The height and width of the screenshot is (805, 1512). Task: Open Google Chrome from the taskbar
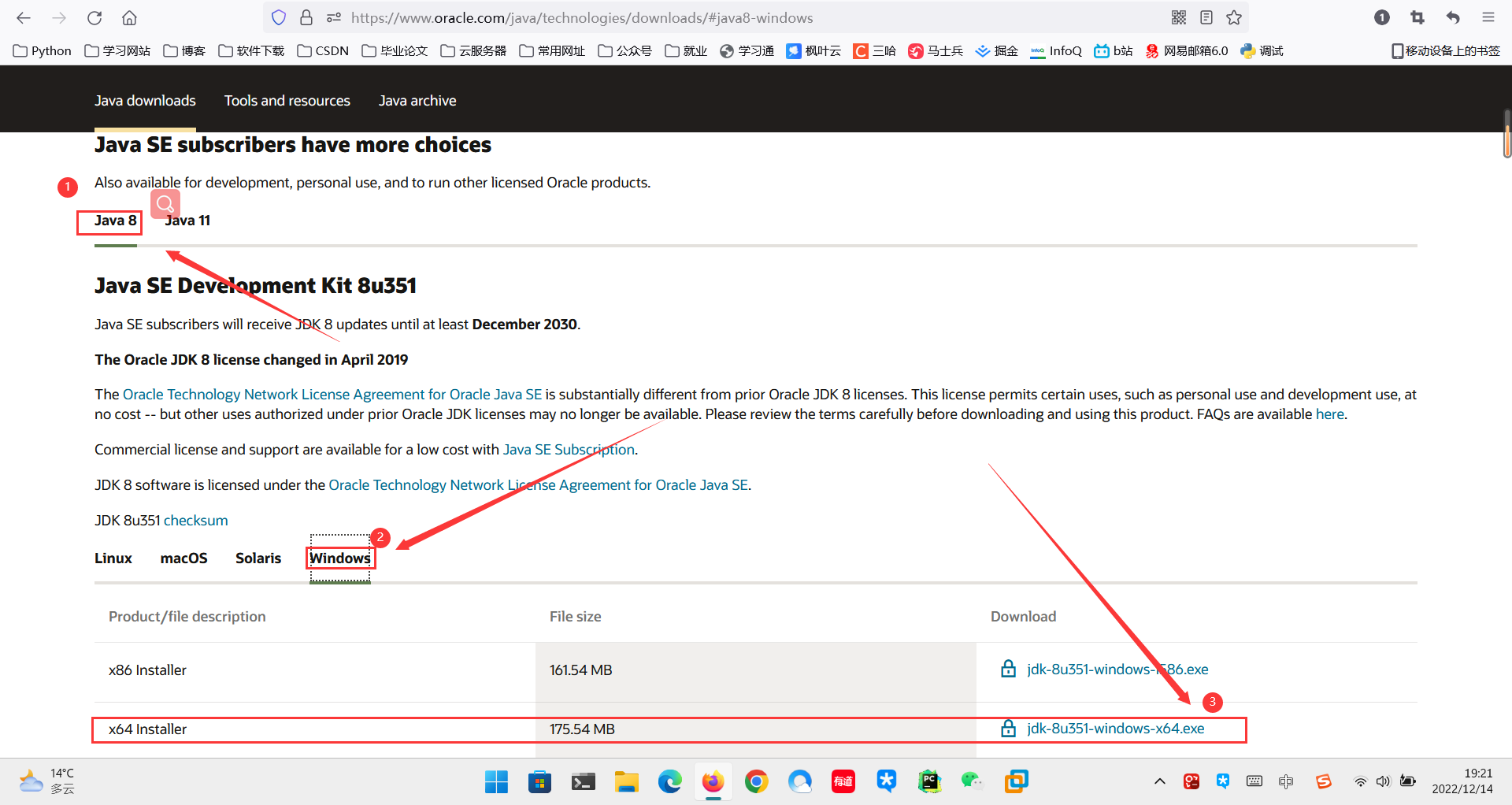[756, 781]
